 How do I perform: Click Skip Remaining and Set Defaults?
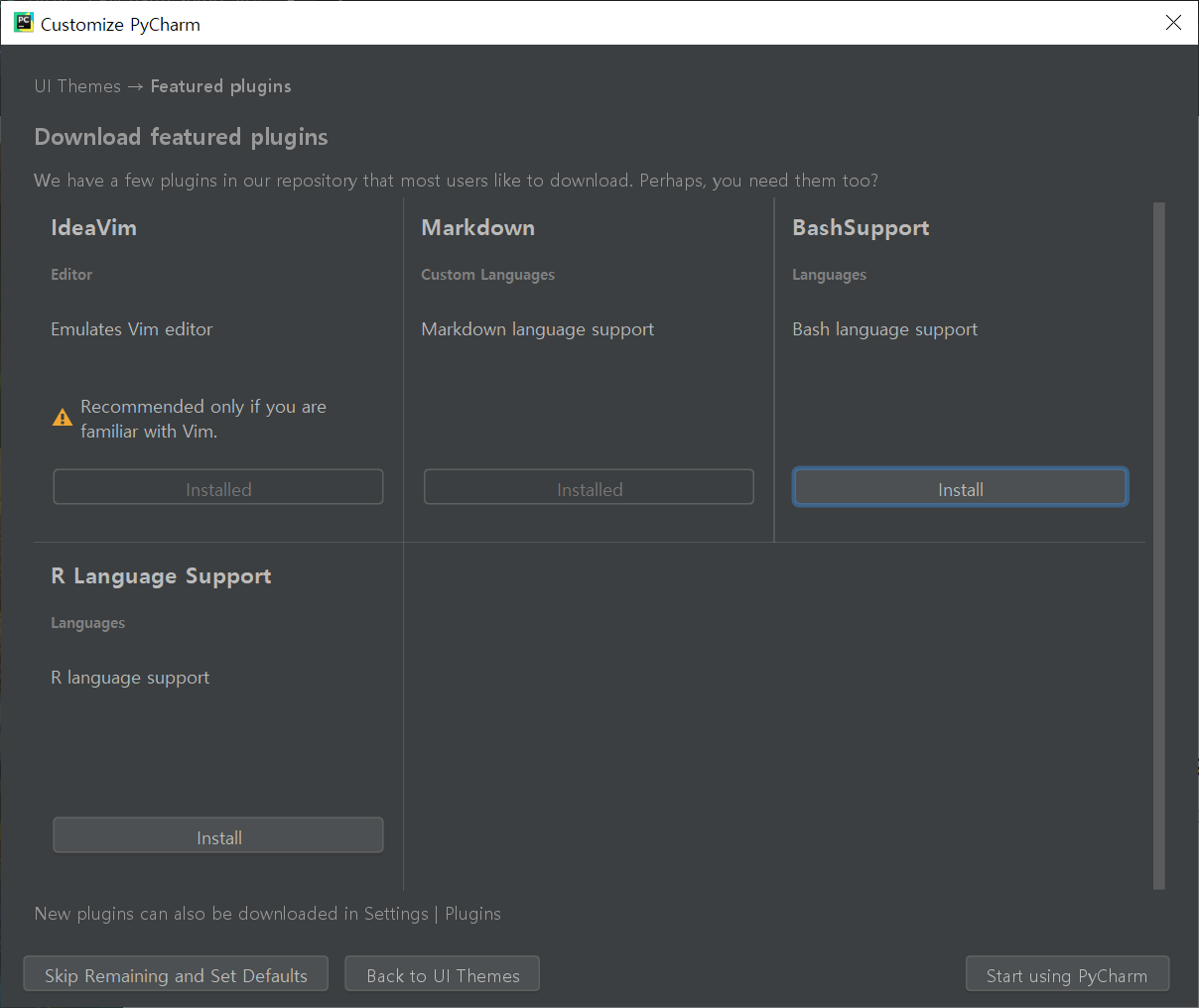pyautogui.click(x=176, y=974)
